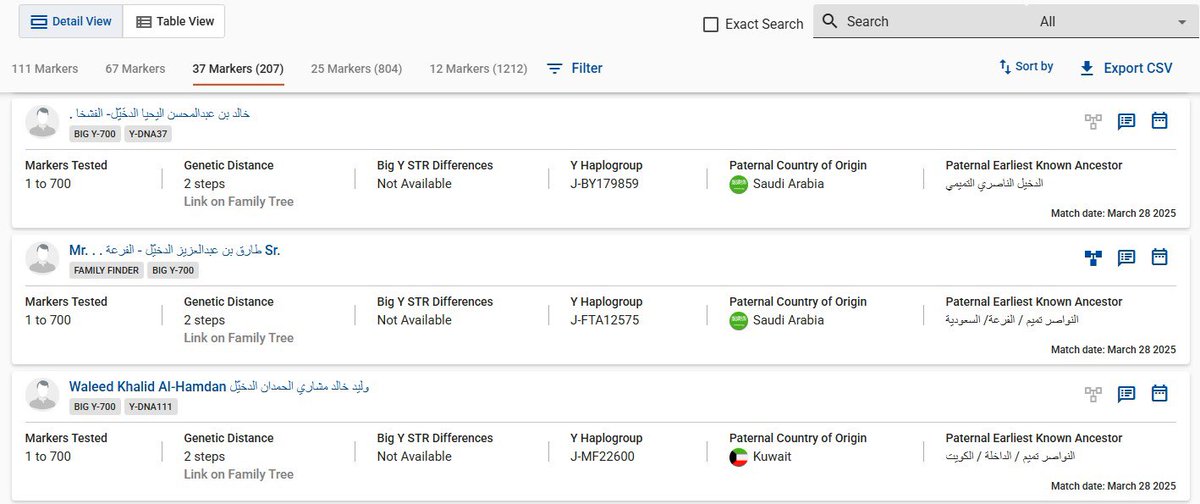Open notes icon for J-BY179859 match
This screenshot has height=504, width=1200.
point(1126,121)
